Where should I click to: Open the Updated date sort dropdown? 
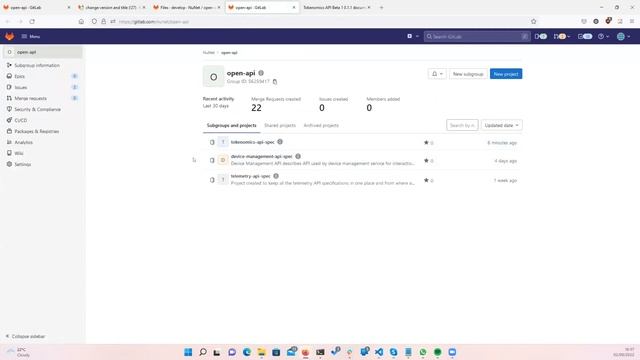point(501,125)
